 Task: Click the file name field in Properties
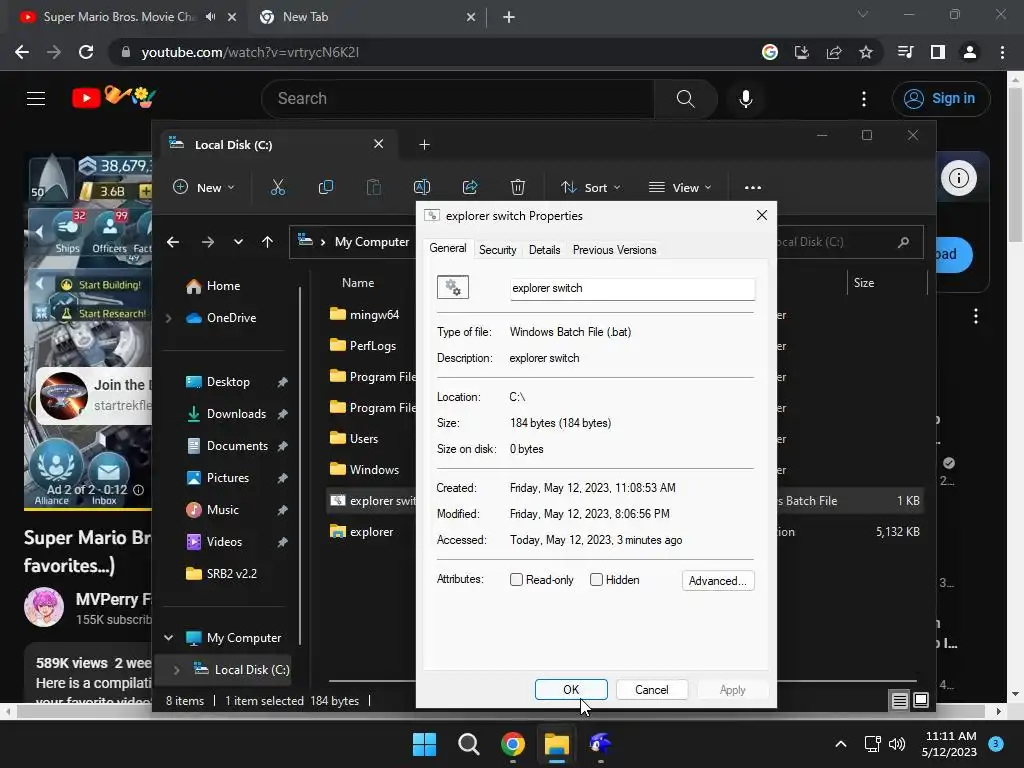coord(632,289)
